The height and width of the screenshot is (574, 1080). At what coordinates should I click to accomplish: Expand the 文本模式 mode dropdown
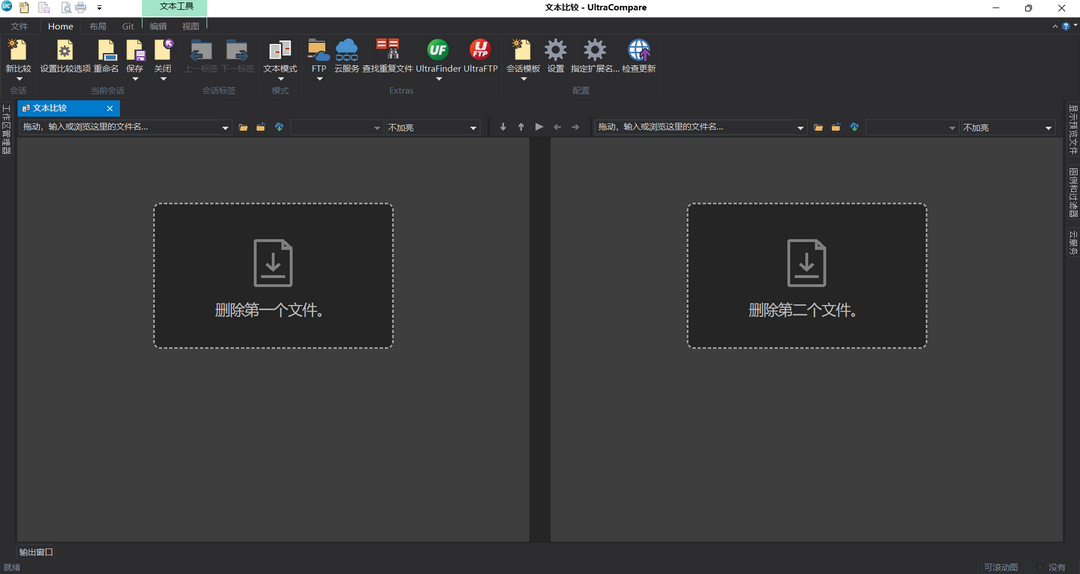point(280,79)
